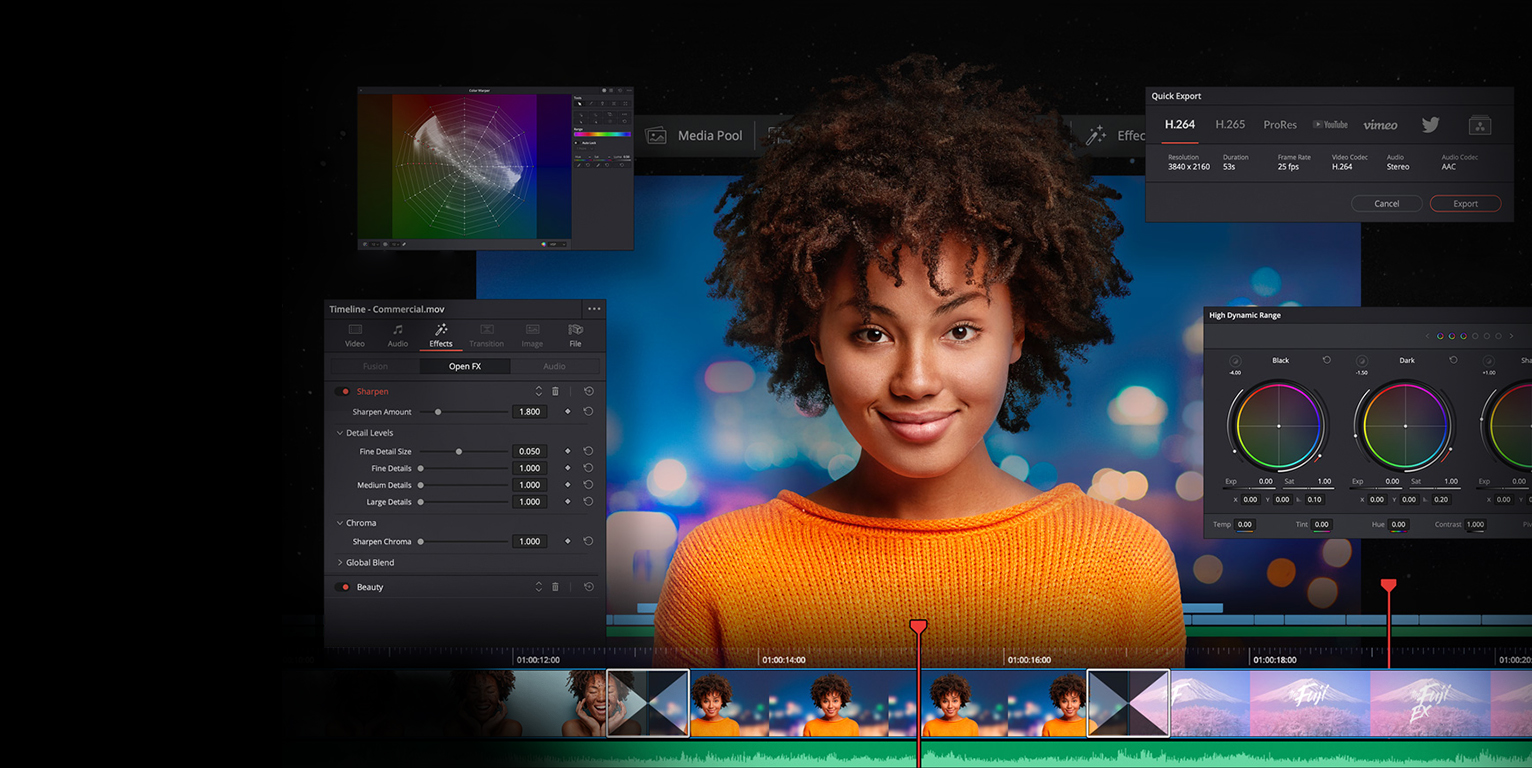Switch to Audio tab beside Open FX

[554, 367]
